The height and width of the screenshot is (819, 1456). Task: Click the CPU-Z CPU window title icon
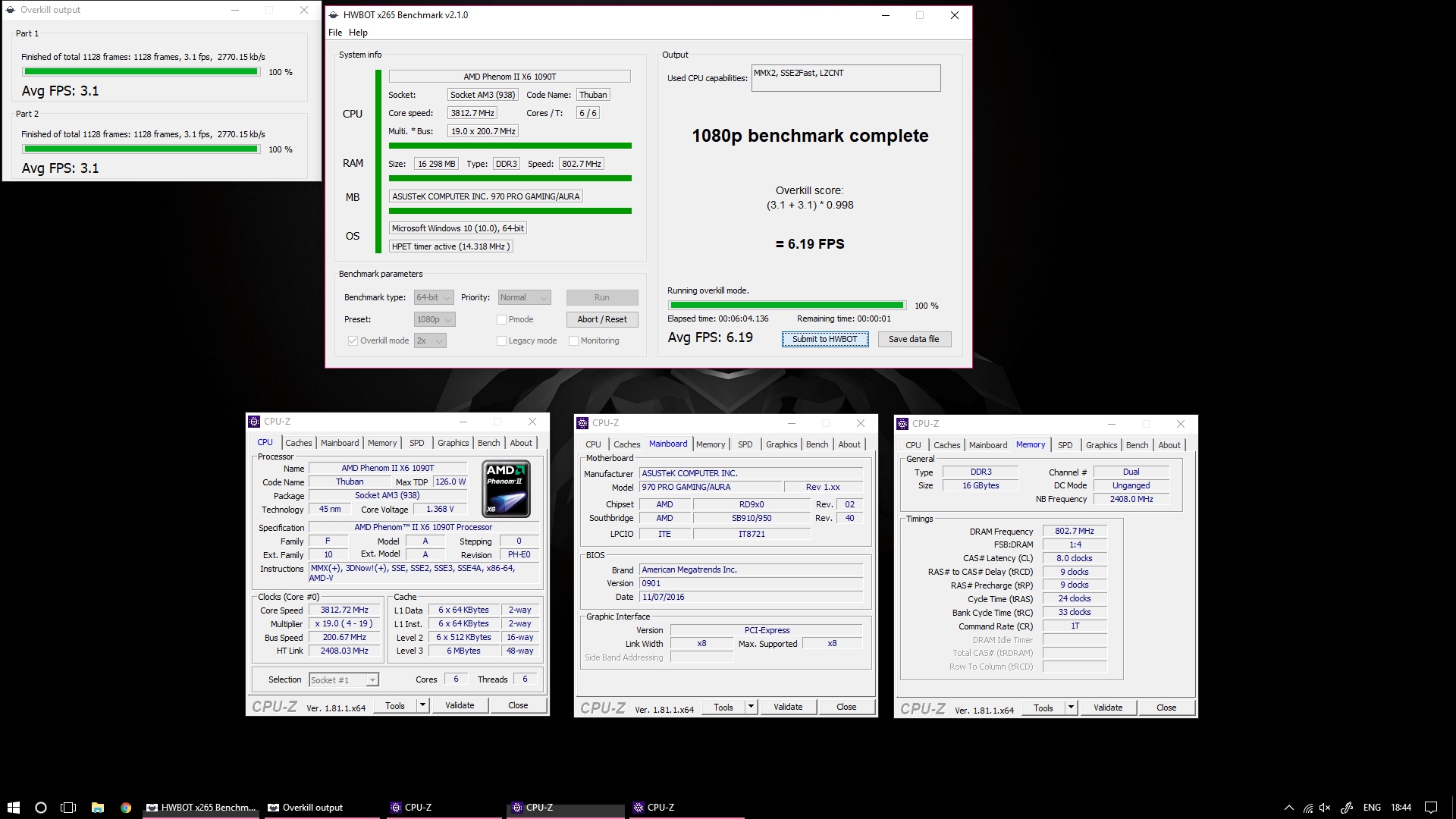pos(254,422)
